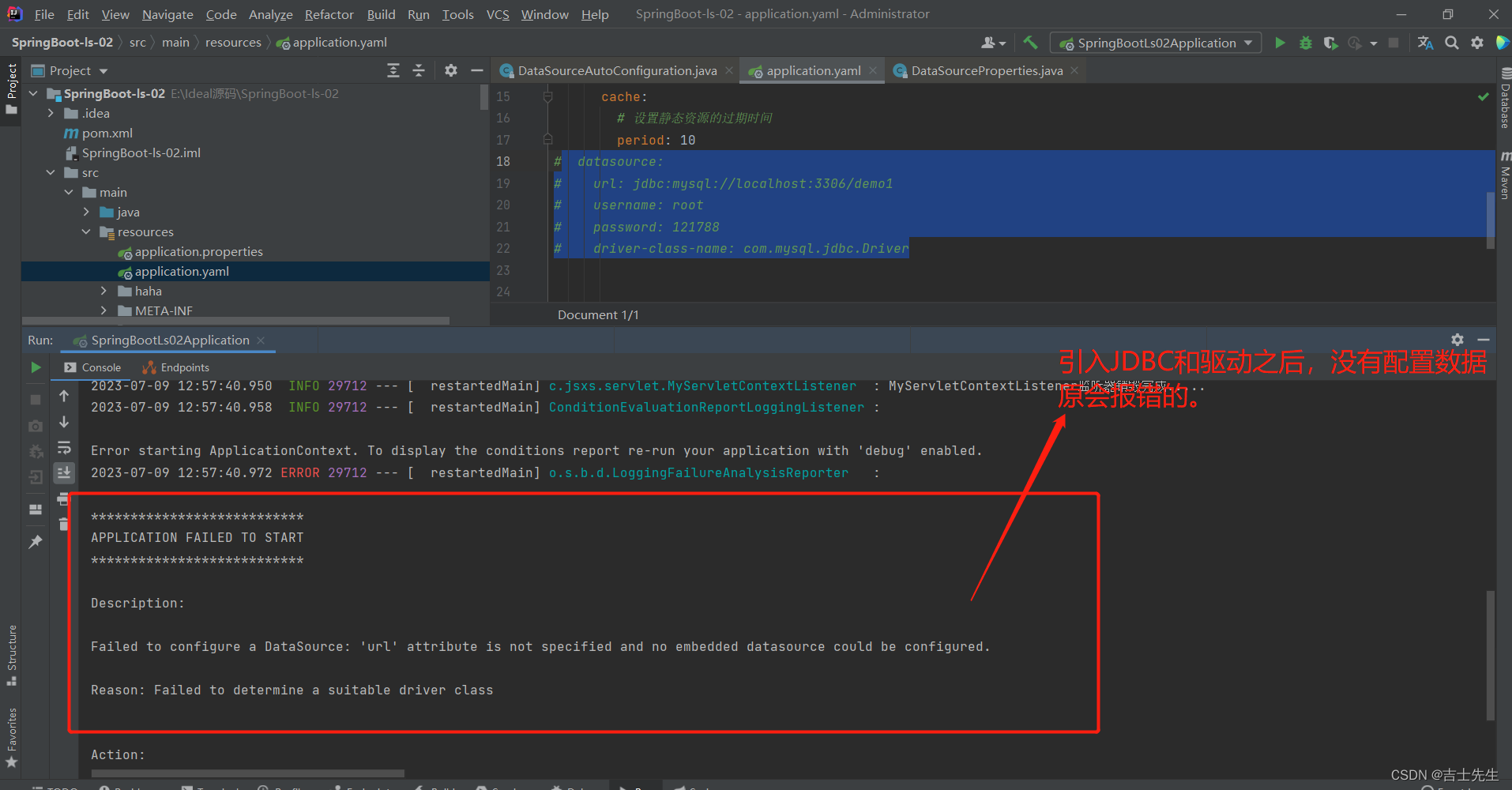Open Project panel options gear
Screen dimensions: 1512x790
click(450, 70)
